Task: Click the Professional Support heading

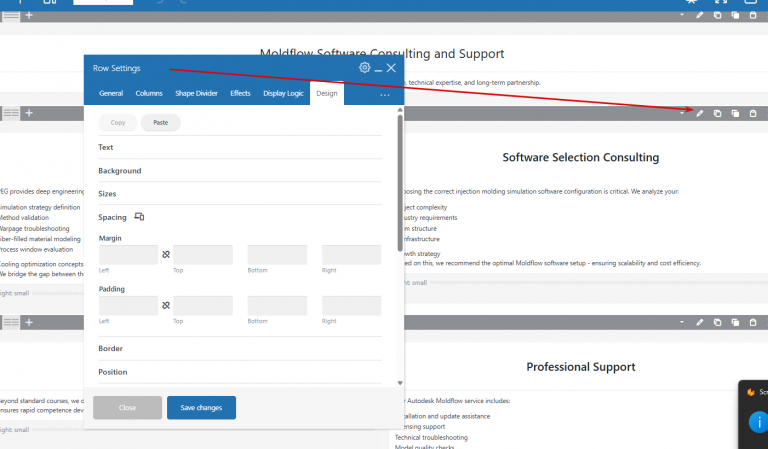Action: [580, 367]
